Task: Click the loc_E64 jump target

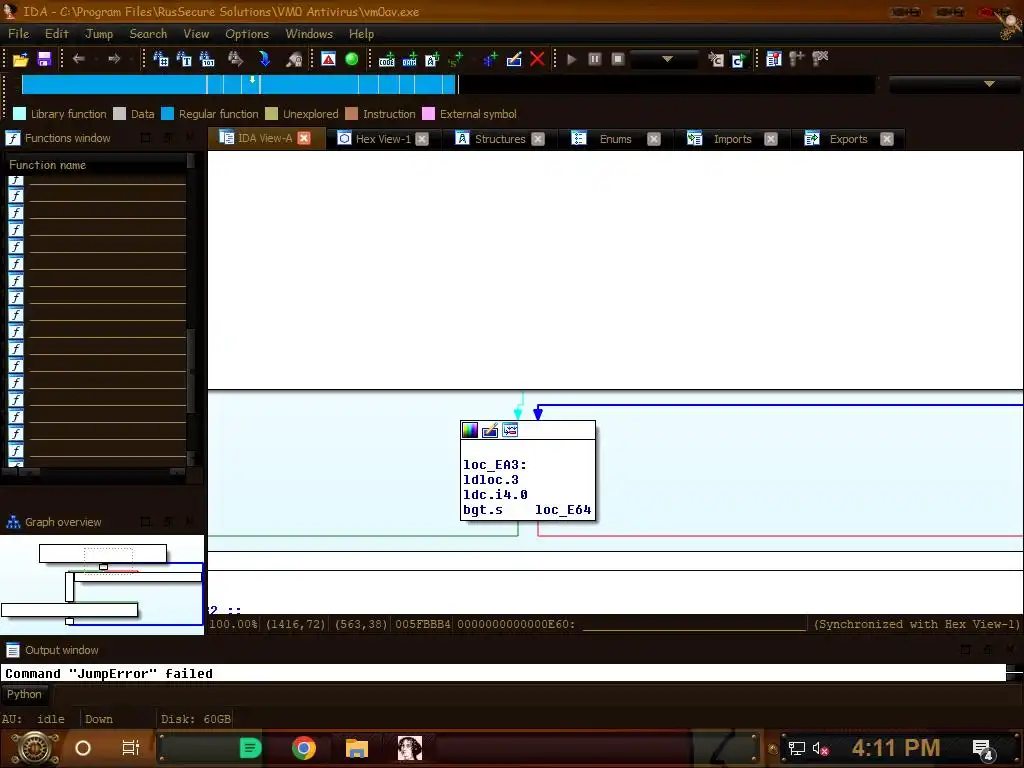Action: (x=563, y=509)
